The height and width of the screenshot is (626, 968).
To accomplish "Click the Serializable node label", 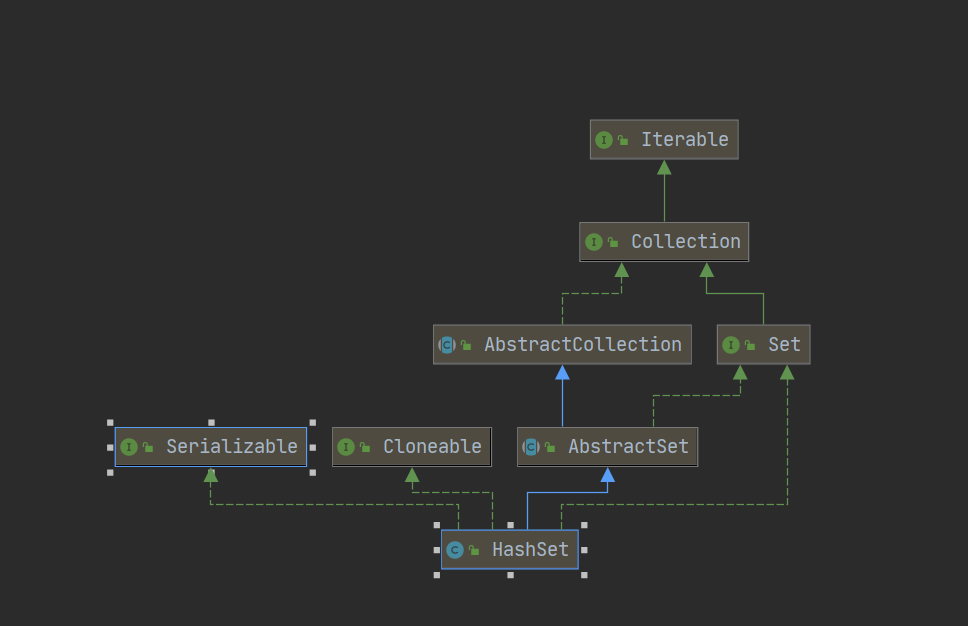I will point(231,447).
